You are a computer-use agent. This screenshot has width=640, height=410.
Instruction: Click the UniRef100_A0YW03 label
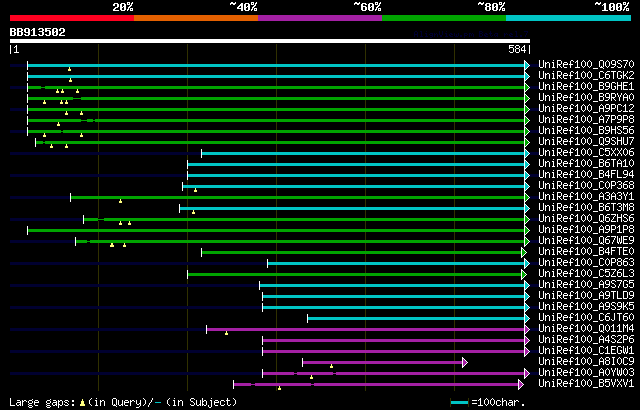click(586, 373)
